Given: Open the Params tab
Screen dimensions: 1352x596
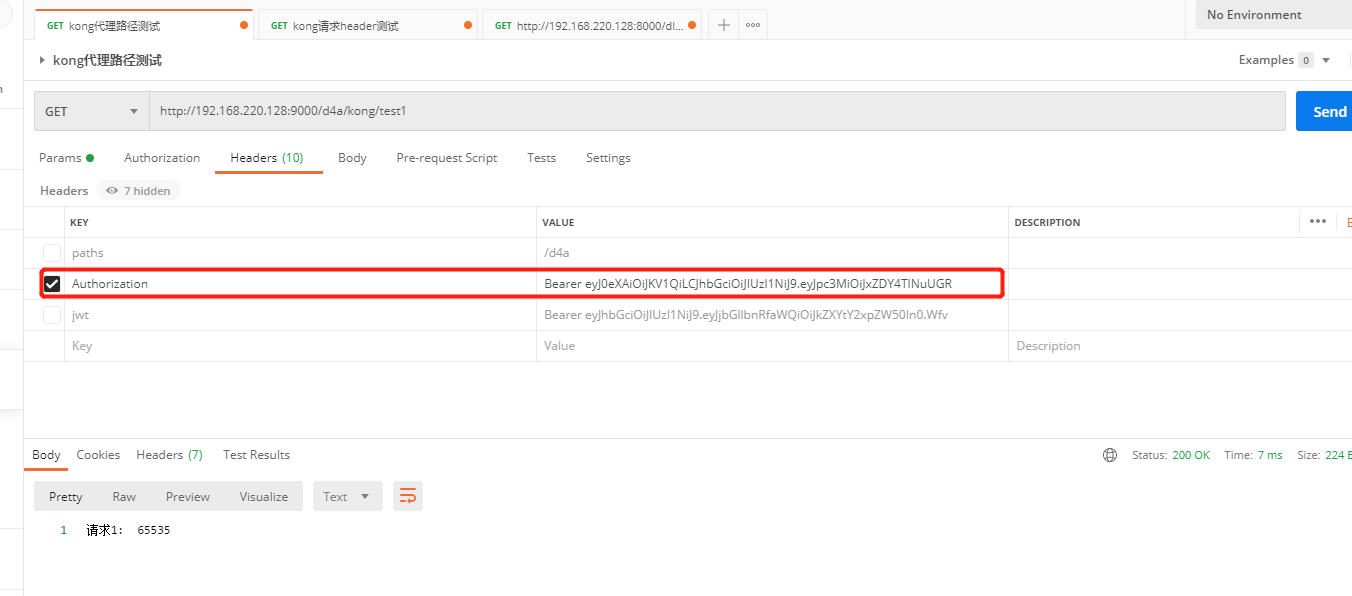Looking at the screenshot, I should [66, 158].
